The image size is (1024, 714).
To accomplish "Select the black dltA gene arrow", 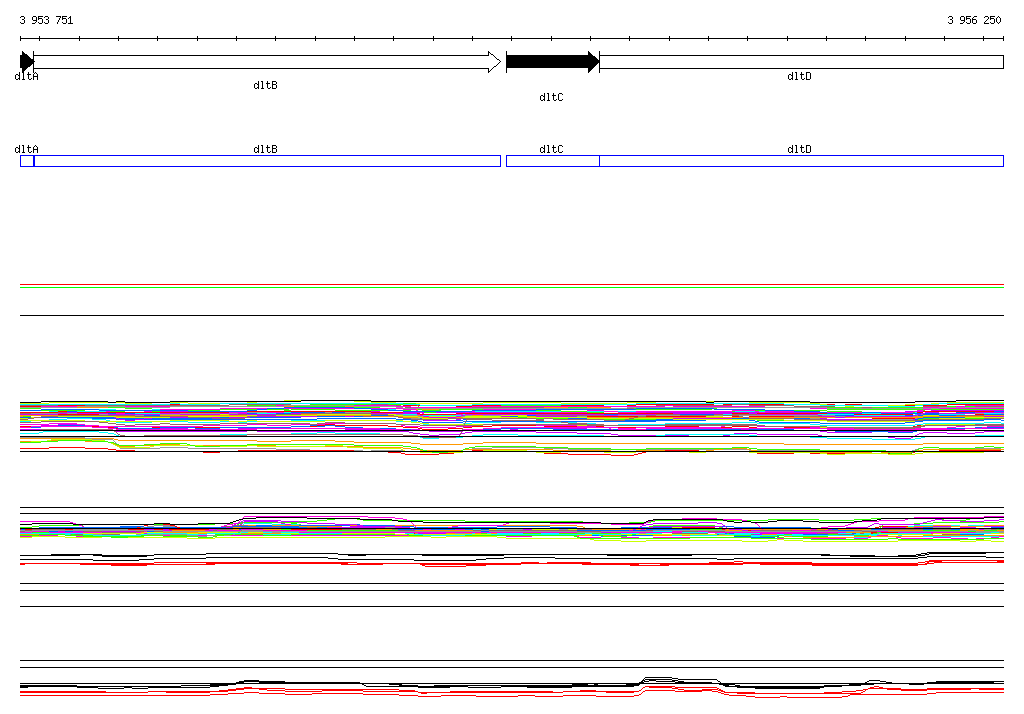I will point(27,62).
